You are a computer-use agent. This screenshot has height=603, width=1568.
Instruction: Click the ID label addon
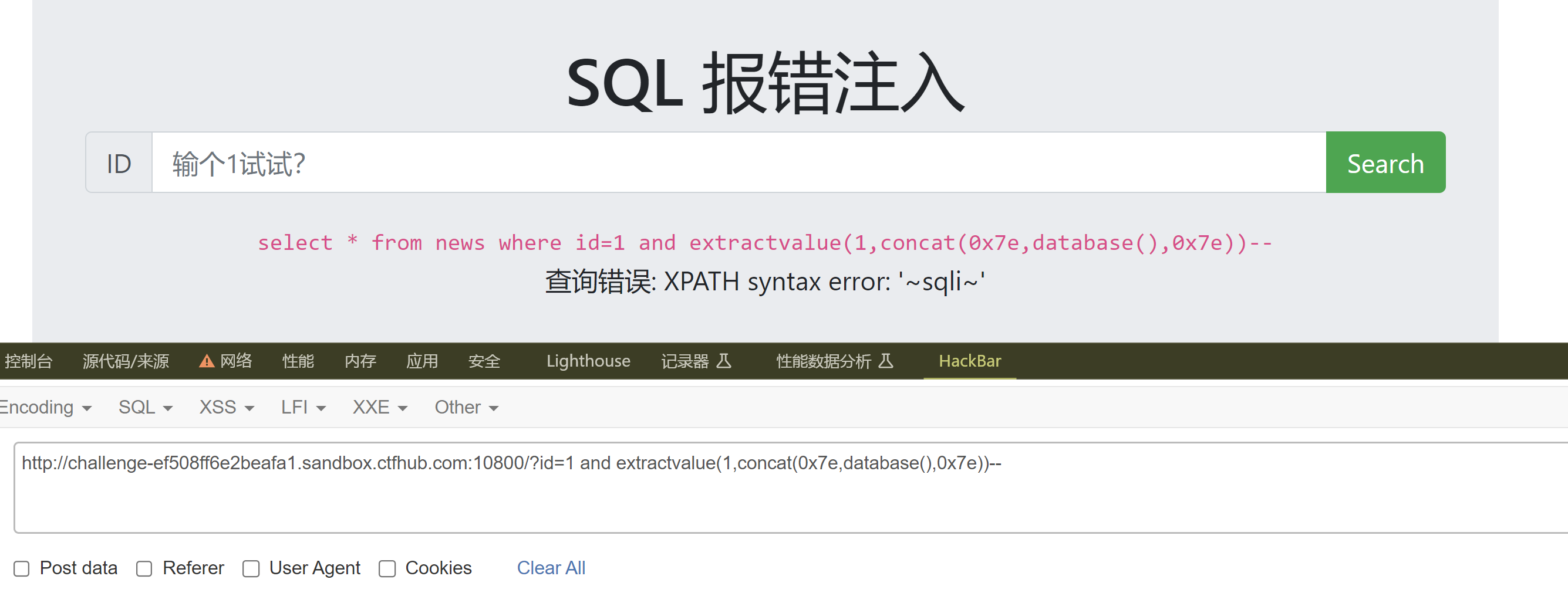pos(119,162)
